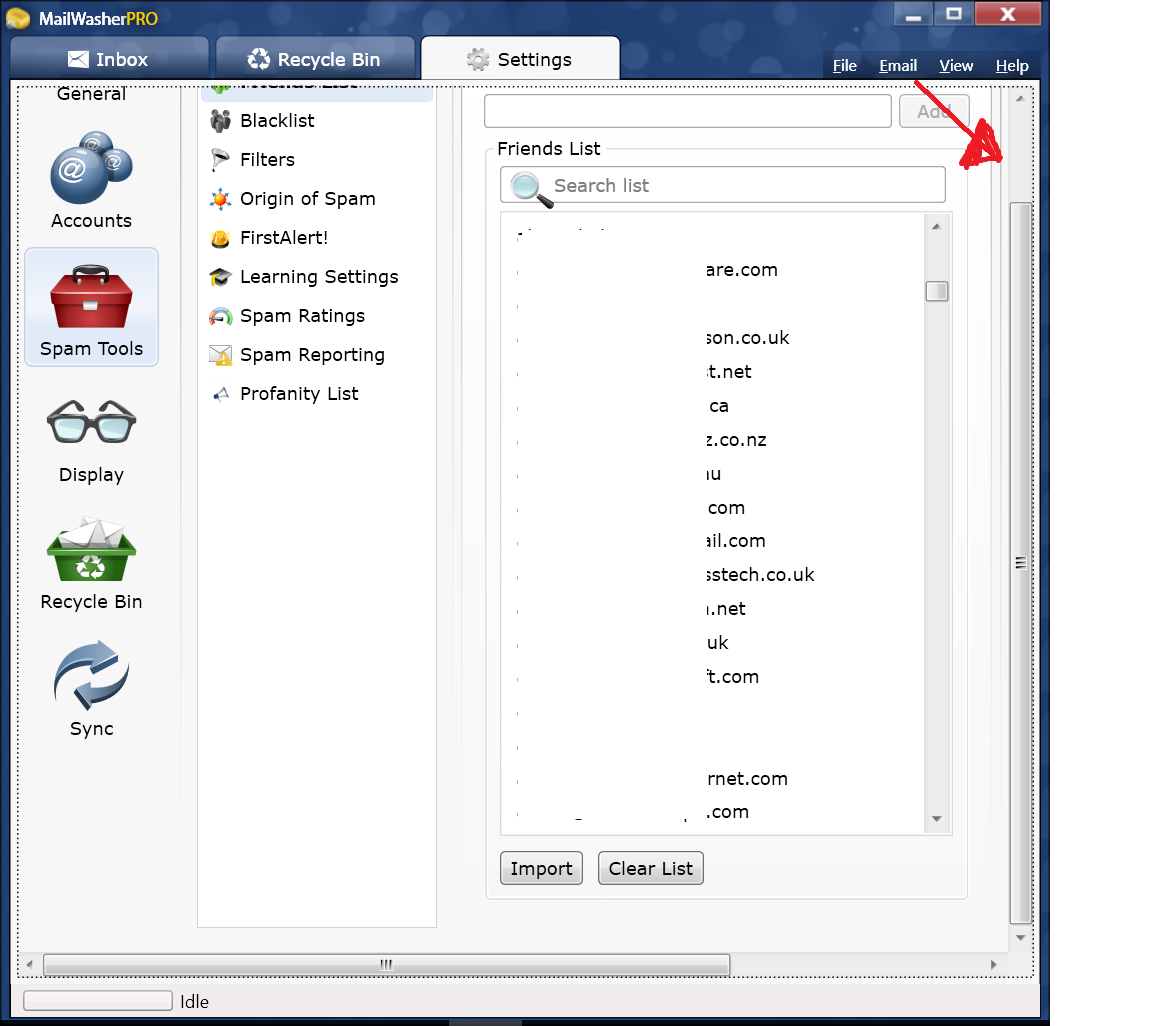Screen dimensions: 1152x1026
Task: Click the settings pane scroll down arrow
Action: pyautogui.click(x=1020, y=938)
